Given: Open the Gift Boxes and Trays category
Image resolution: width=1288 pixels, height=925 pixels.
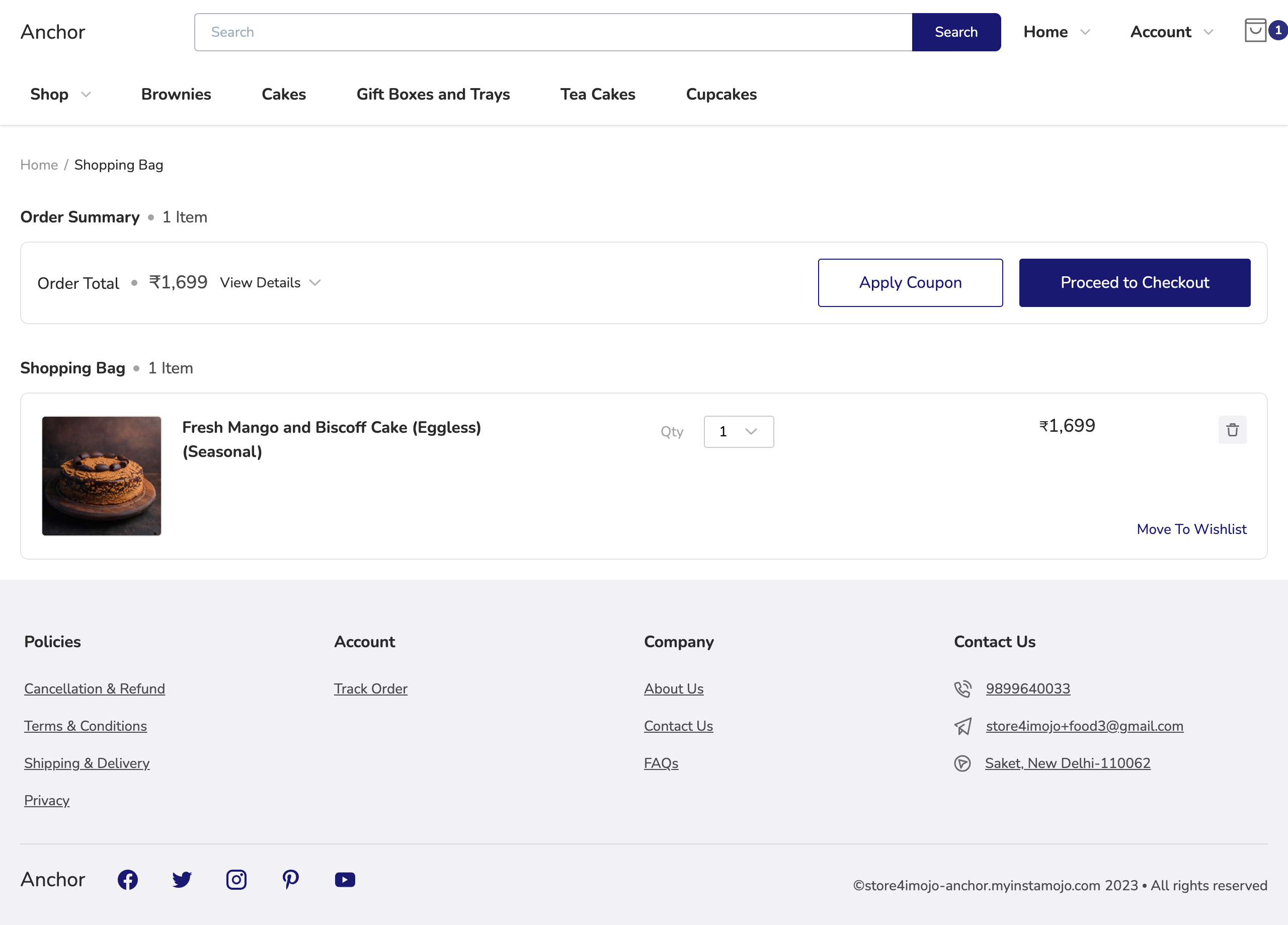Looking at the screenshot, I should [433, 94].
